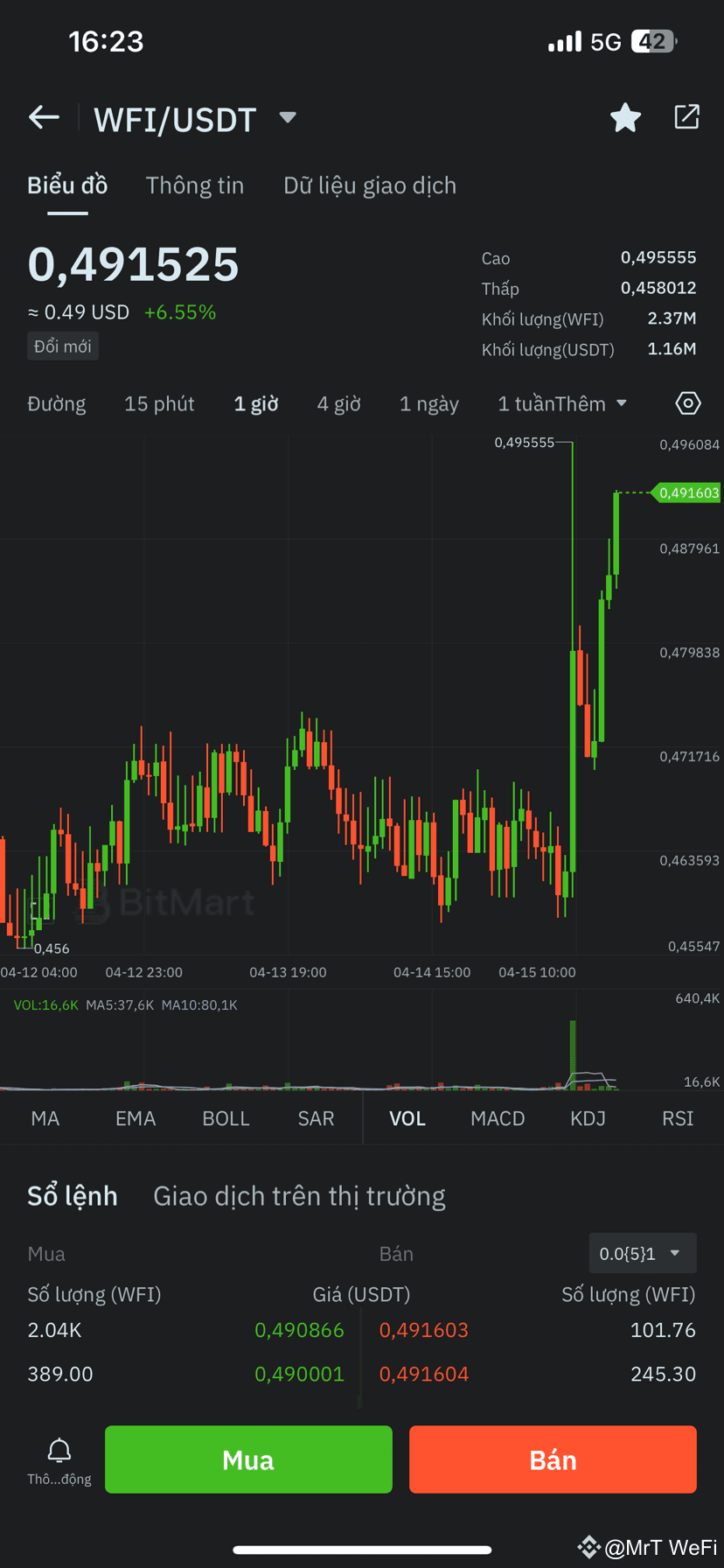
Task: Tap the ≈ 0.49 USD value
Action: tap(79, 312)
